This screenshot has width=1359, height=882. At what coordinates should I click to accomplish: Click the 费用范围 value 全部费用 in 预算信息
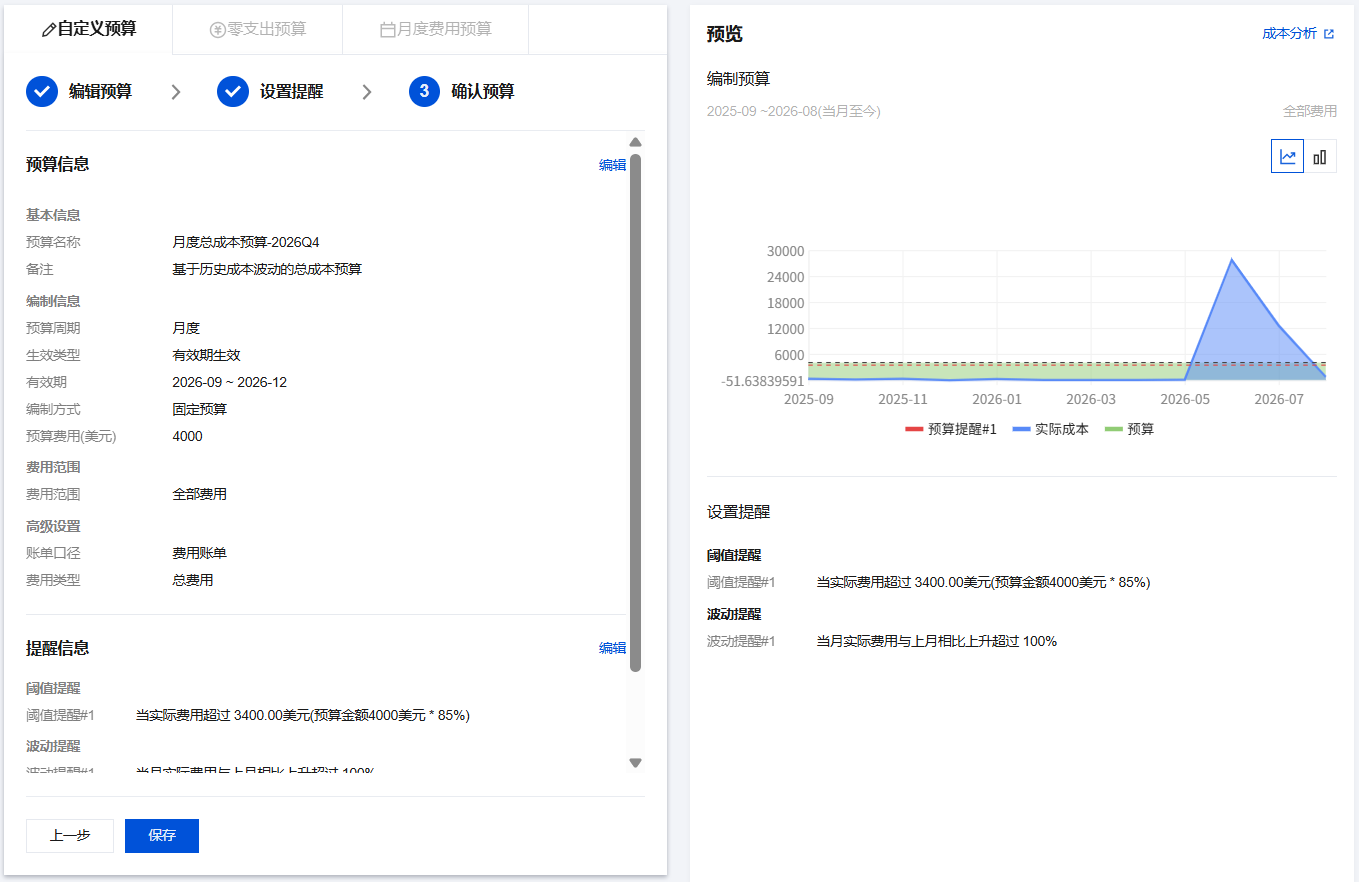click(x=199, y=494)
